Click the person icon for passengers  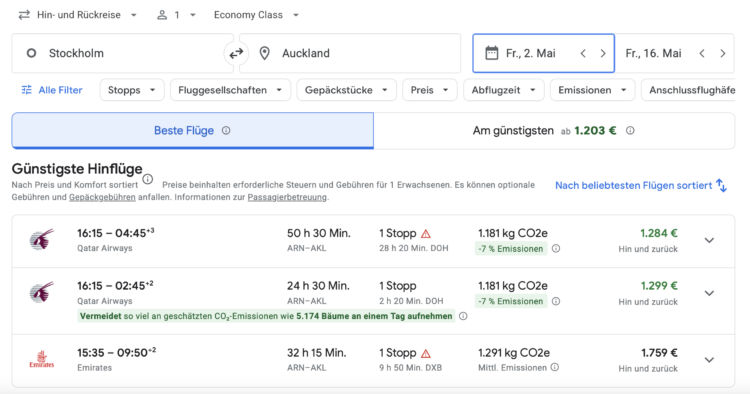(x=162, y=15)
